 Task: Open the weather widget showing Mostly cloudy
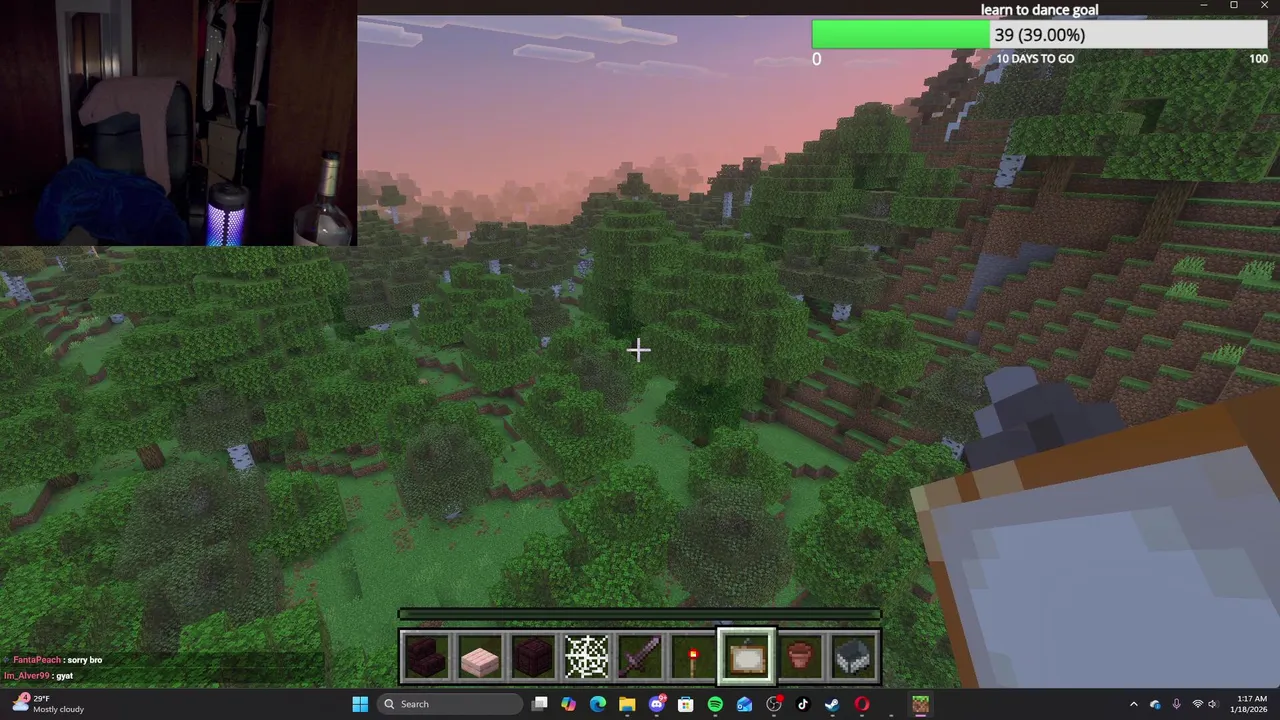[x=48, y=703]
